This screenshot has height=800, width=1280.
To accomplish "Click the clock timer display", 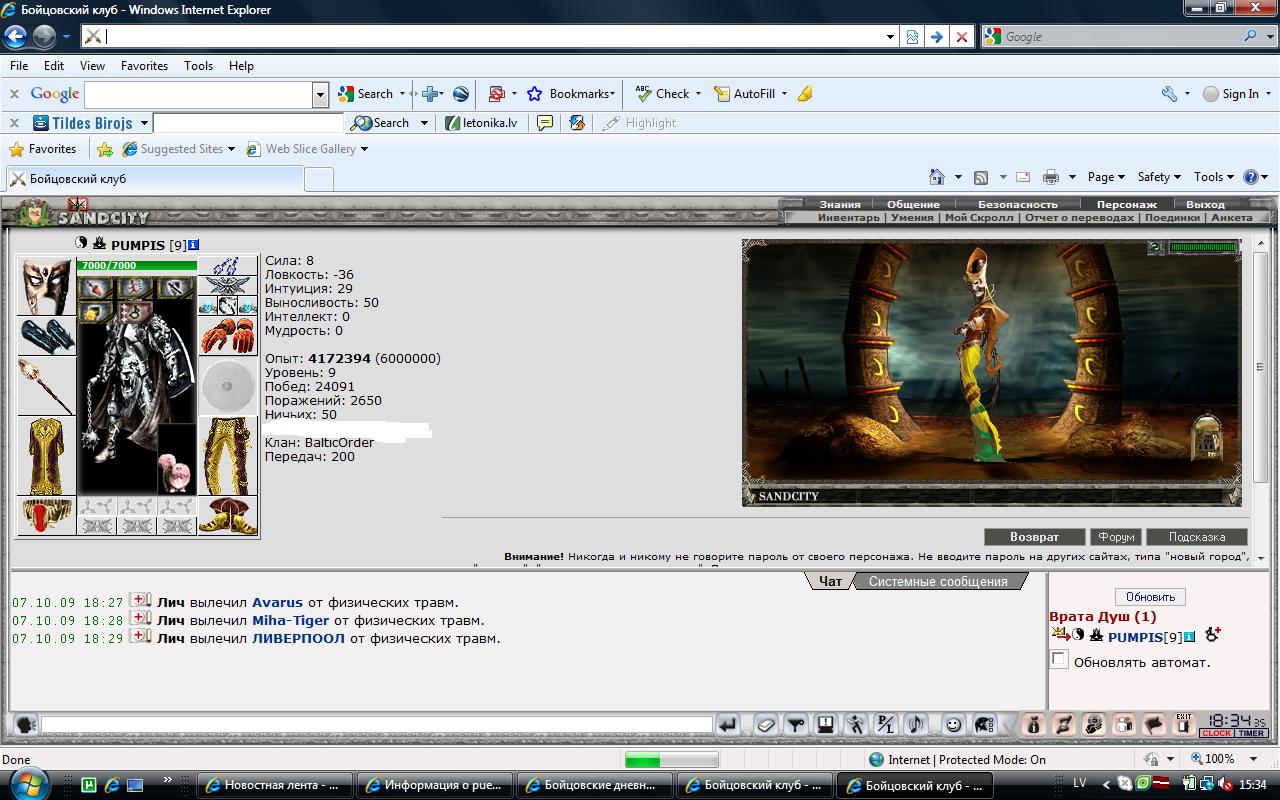I will pyautogui.click(x=1234, y=725).
